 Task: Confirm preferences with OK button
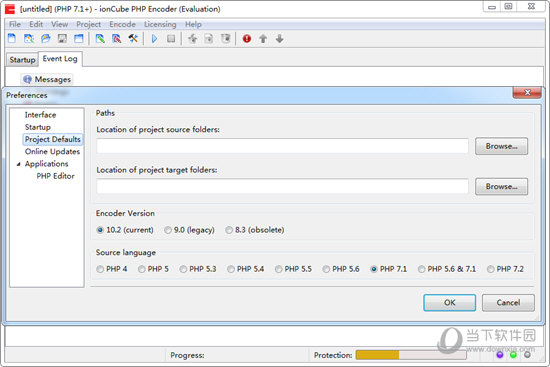tap(450, 302)
